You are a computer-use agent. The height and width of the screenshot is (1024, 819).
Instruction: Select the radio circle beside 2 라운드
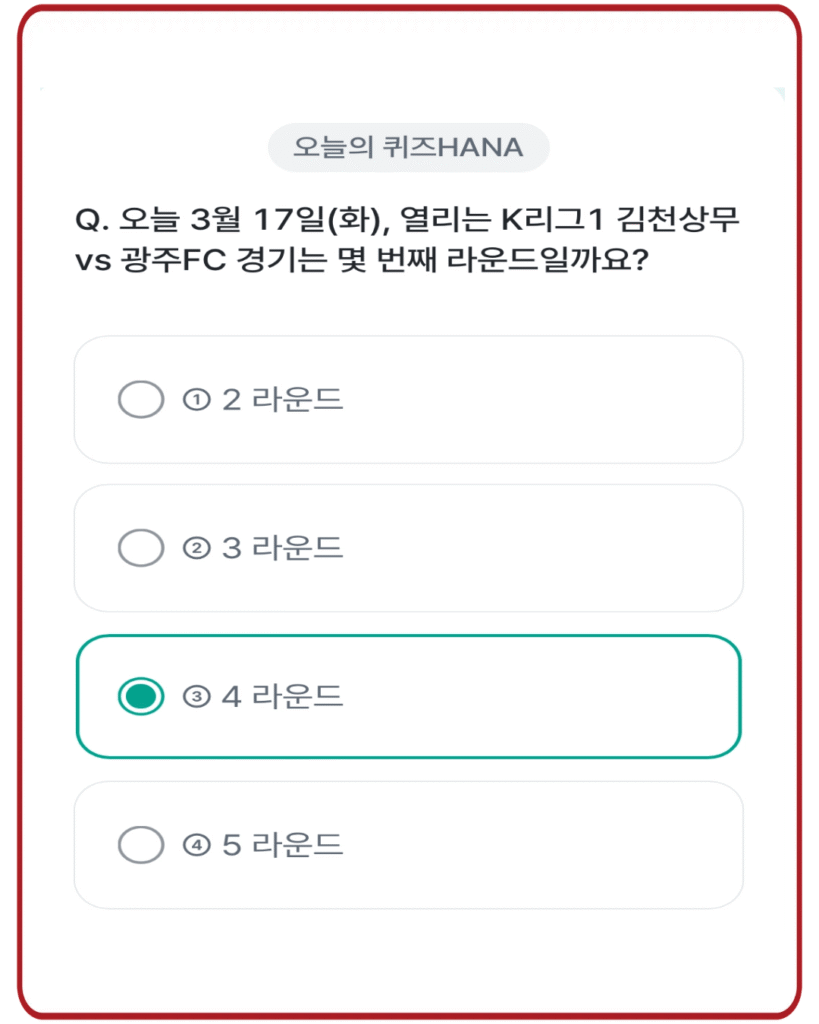click(139, 398)
